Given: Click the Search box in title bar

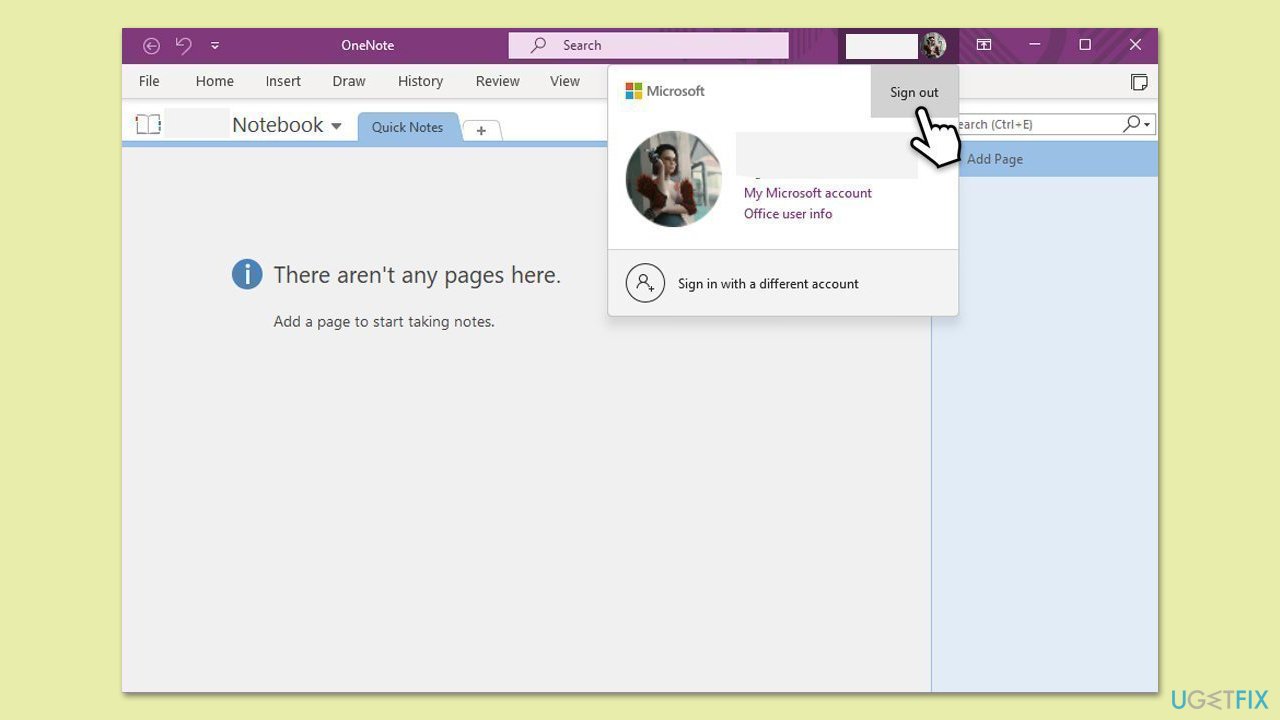Looking at the screenshot, I should (x=648, y=45).
